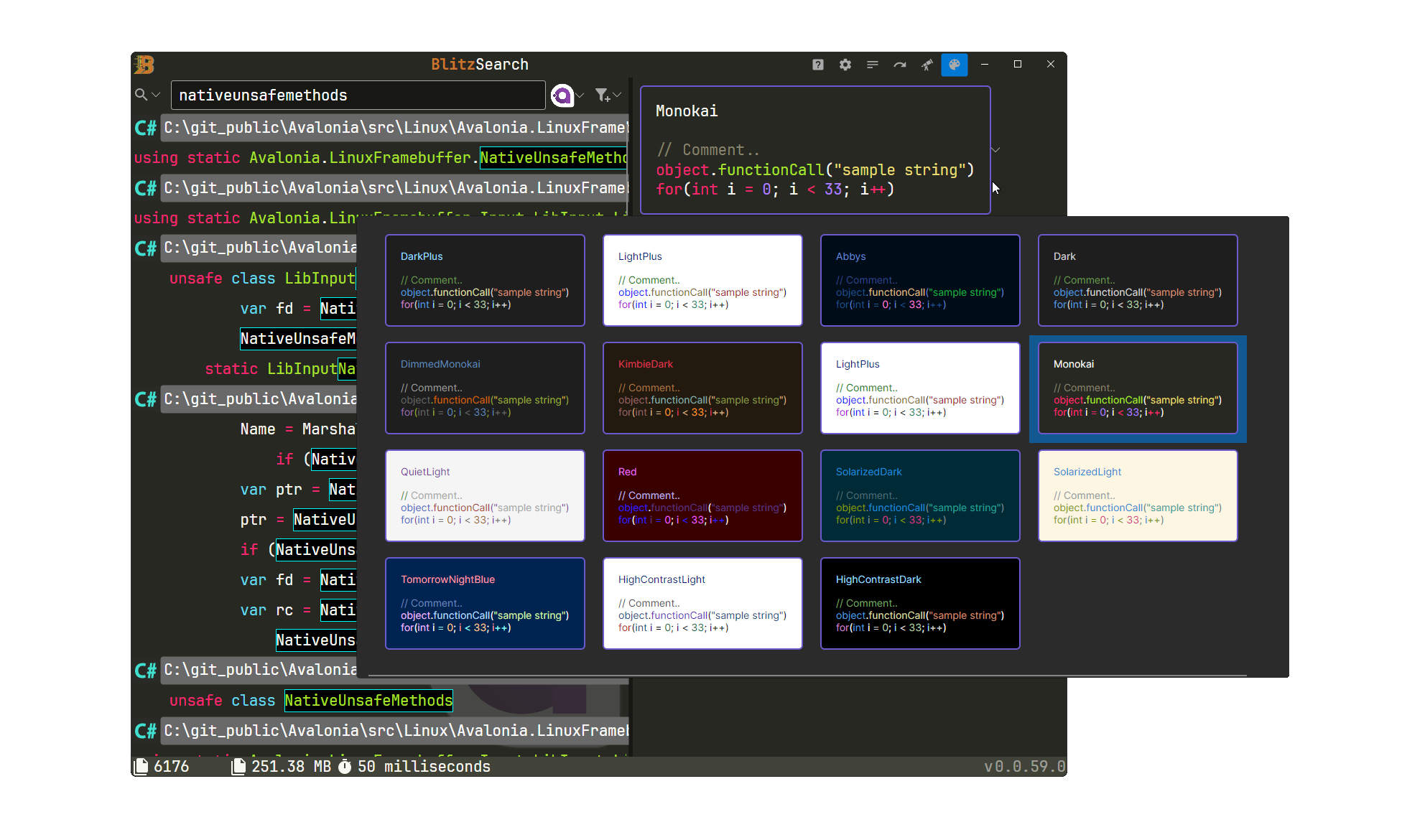Viewport: 1402px width, 840px height.
Task: Open result line 'unsafe class NativeUnsafeMethods'
Action: 311,700
